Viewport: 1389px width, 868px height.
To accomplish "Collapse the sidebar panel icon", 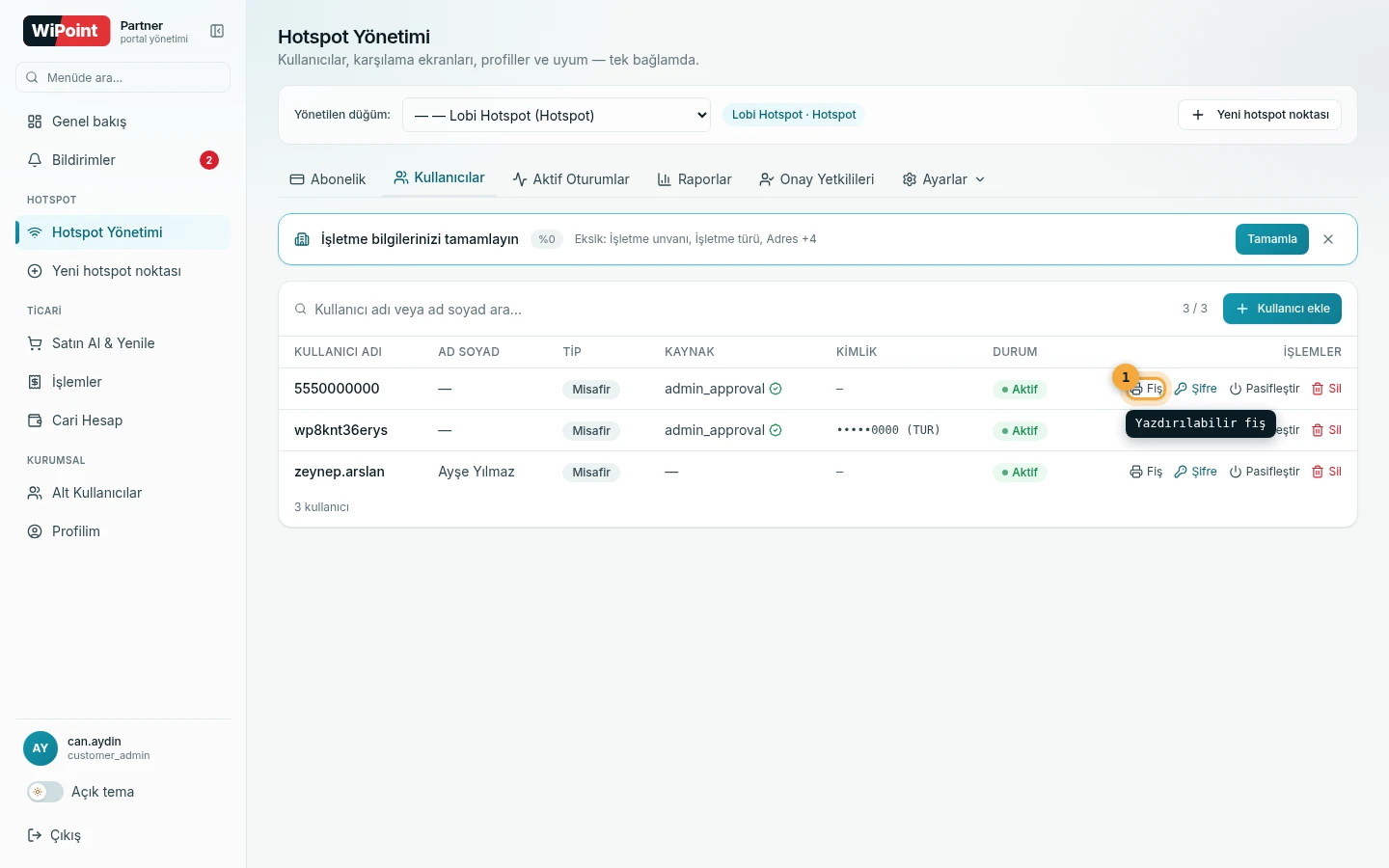I will tap(217, 32).
